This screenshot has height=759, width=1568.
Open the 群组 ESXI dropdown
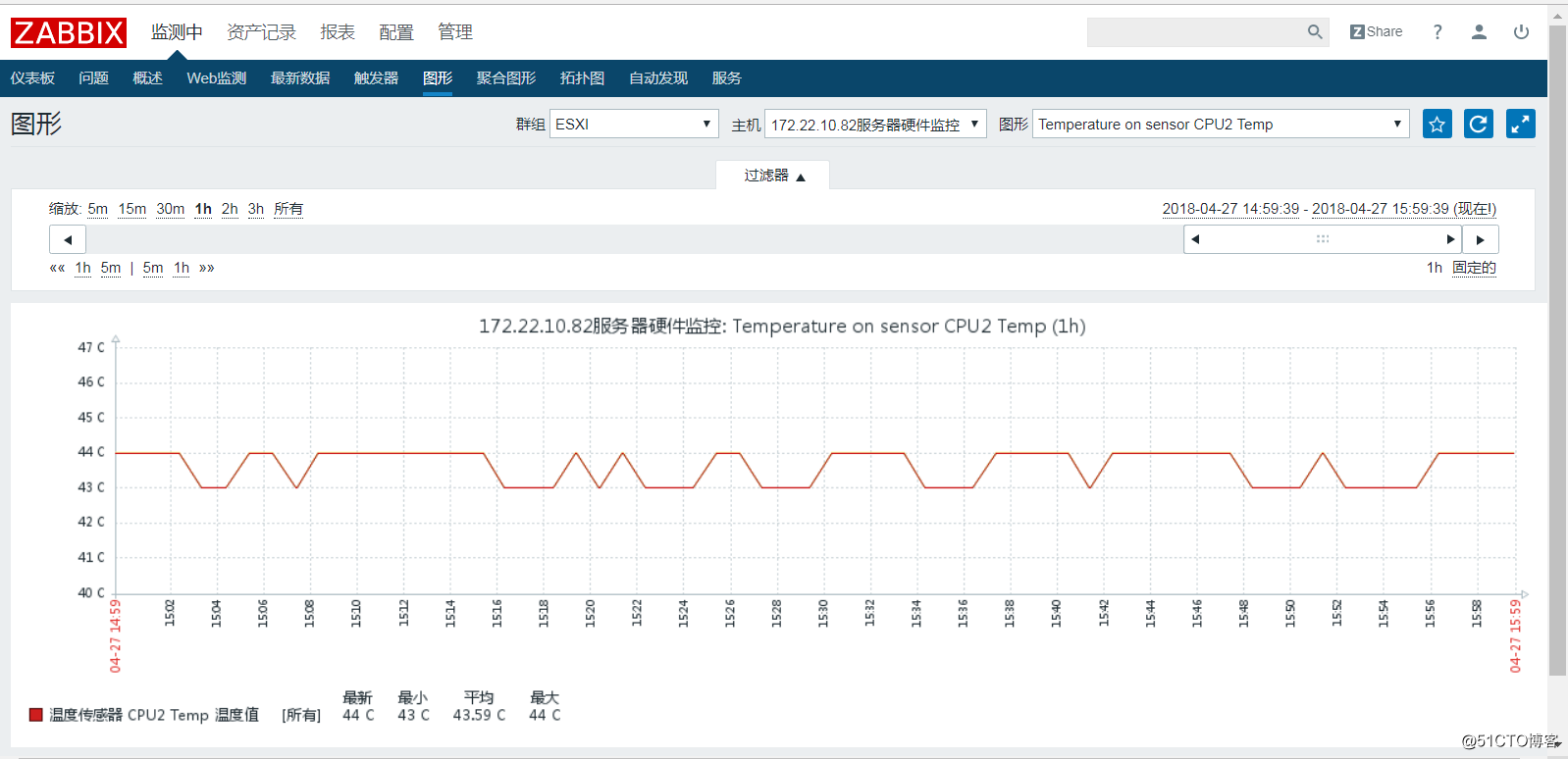634,124
